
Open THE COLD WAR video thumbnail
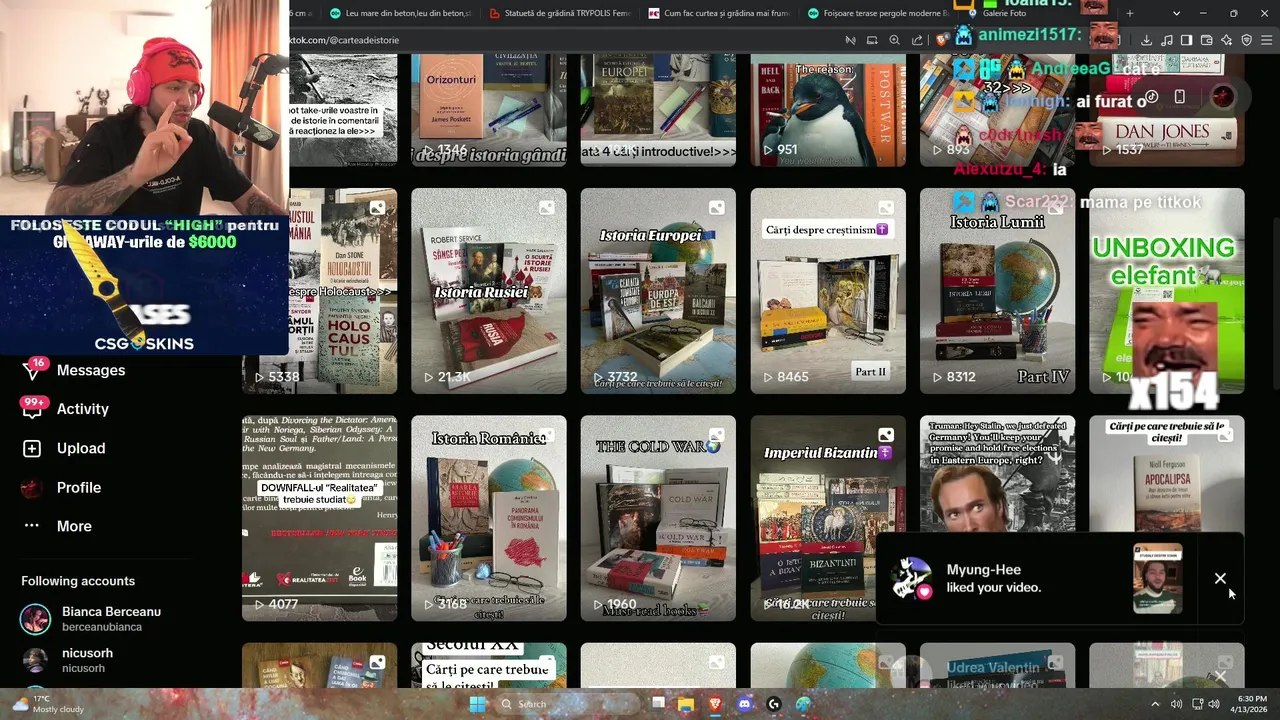(658, 518)
